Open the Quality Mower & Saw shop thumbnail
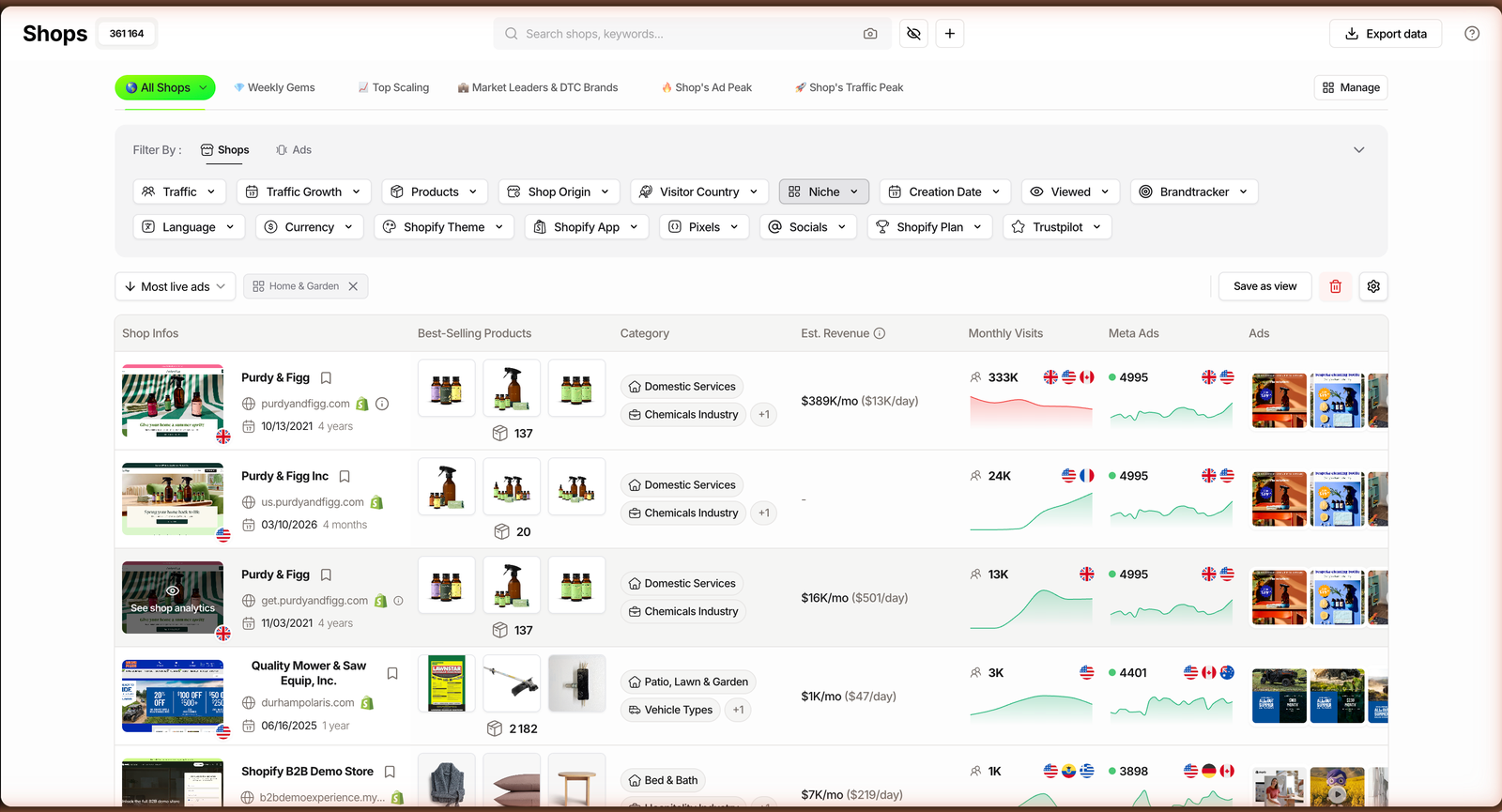The width and height of the screenshot is (1502, 812). [173, 697]
